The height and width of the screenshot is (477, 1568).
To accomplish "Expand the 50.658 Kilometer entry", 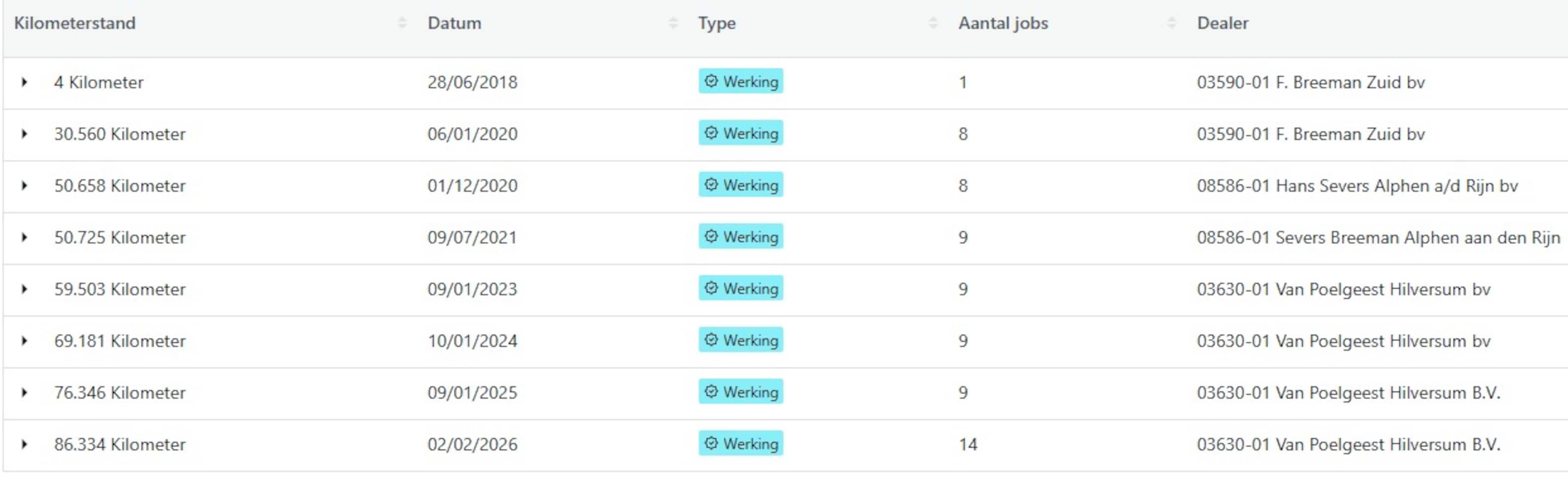I will tap(24, 185).
